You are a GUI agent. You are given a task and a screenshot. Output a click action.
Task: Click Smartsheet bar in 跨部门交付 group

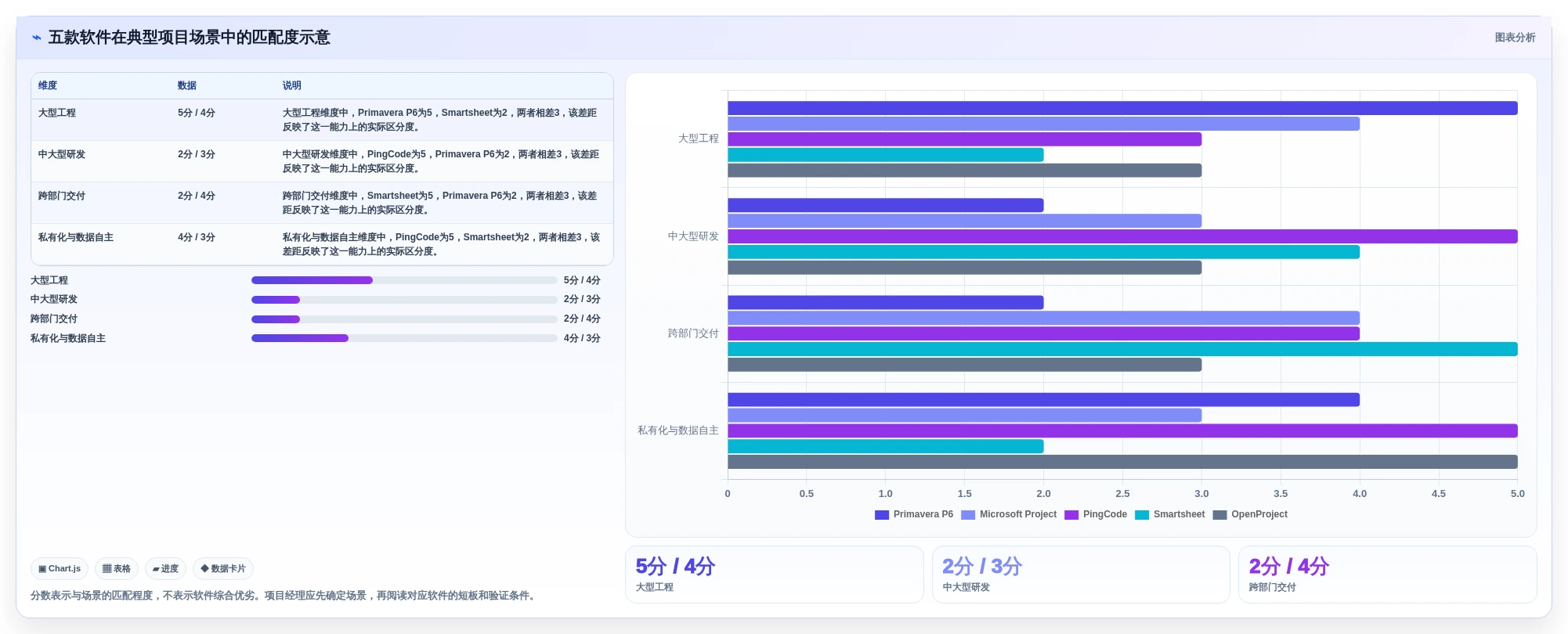click(1122, 349)
